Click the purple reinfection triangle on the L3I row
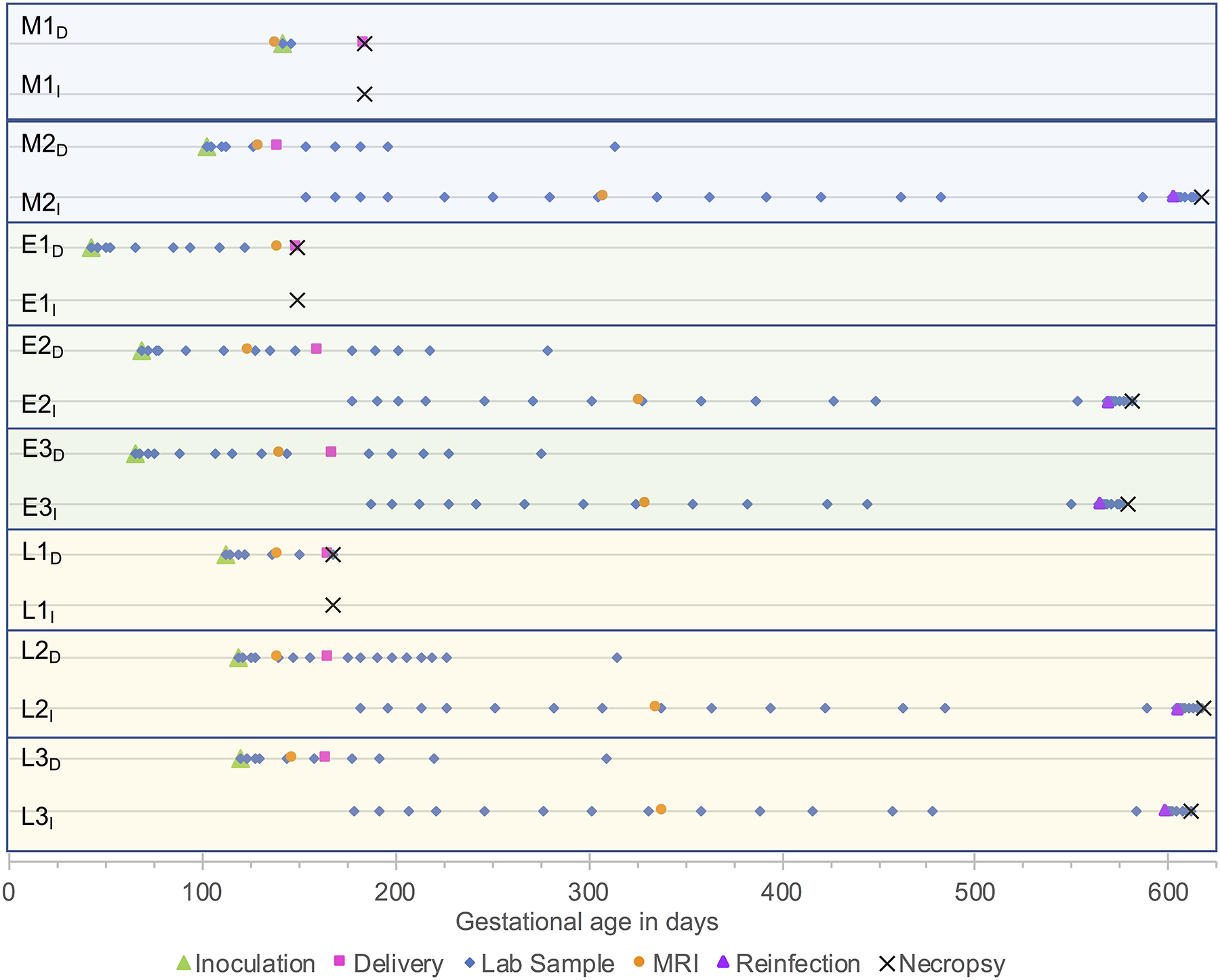Viewport: 1220px width, 980px height. pos(1165,811)
